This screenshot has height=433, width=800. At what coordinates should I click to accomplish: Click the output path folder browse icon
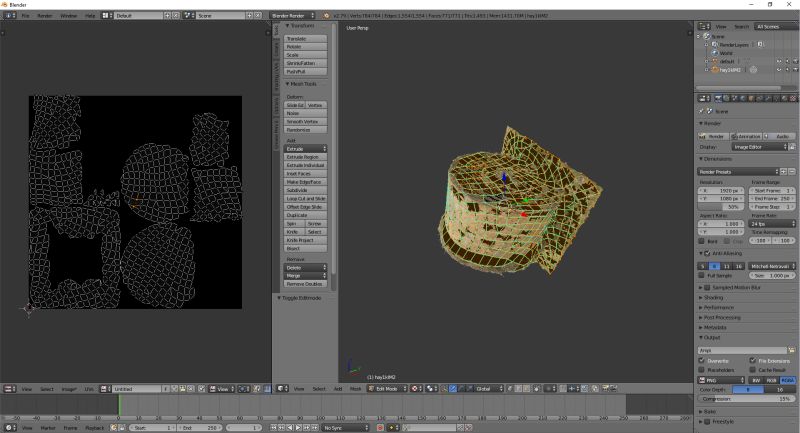[x=791, y=350]
